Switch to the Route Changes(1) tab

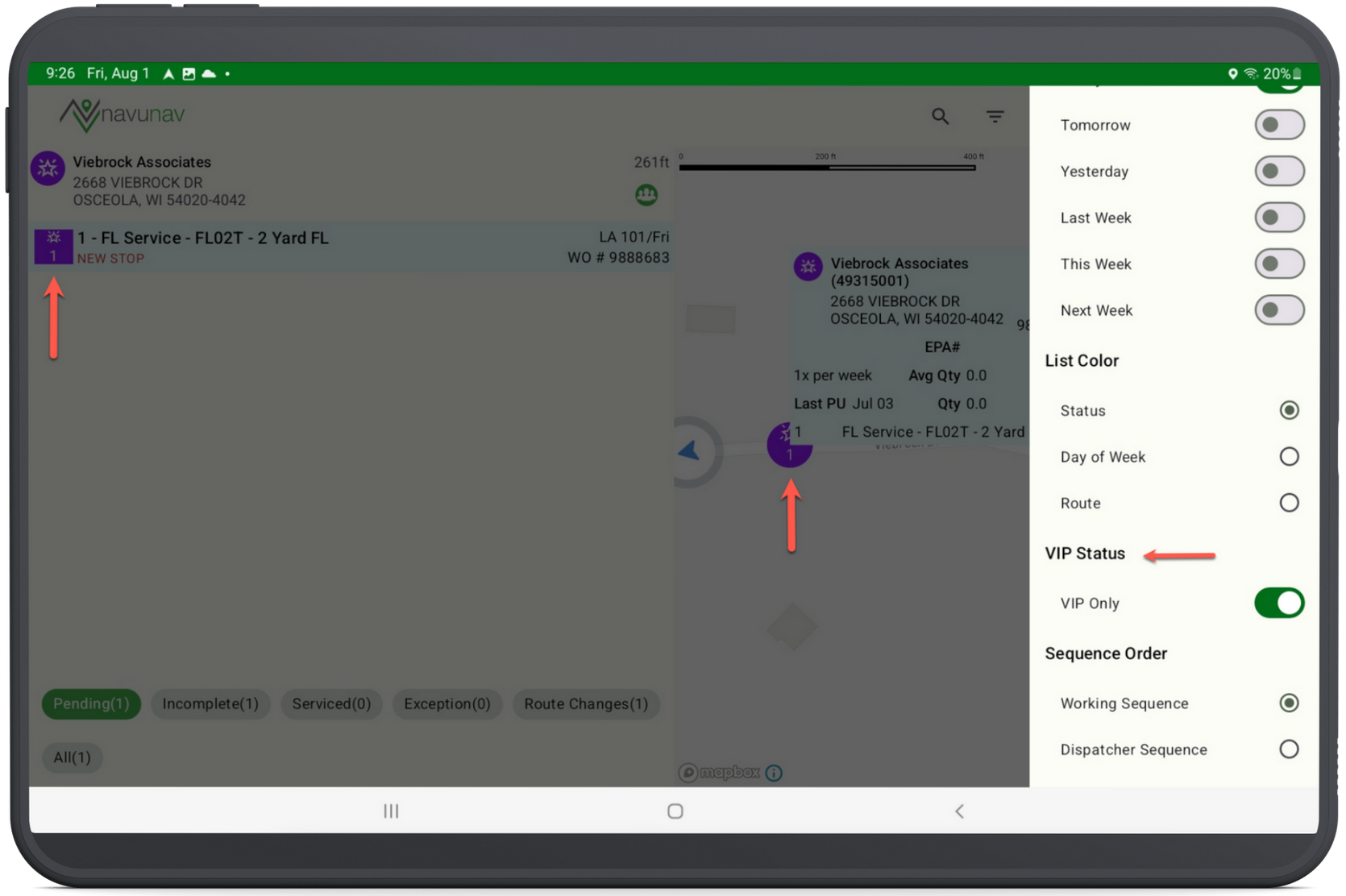586,703
